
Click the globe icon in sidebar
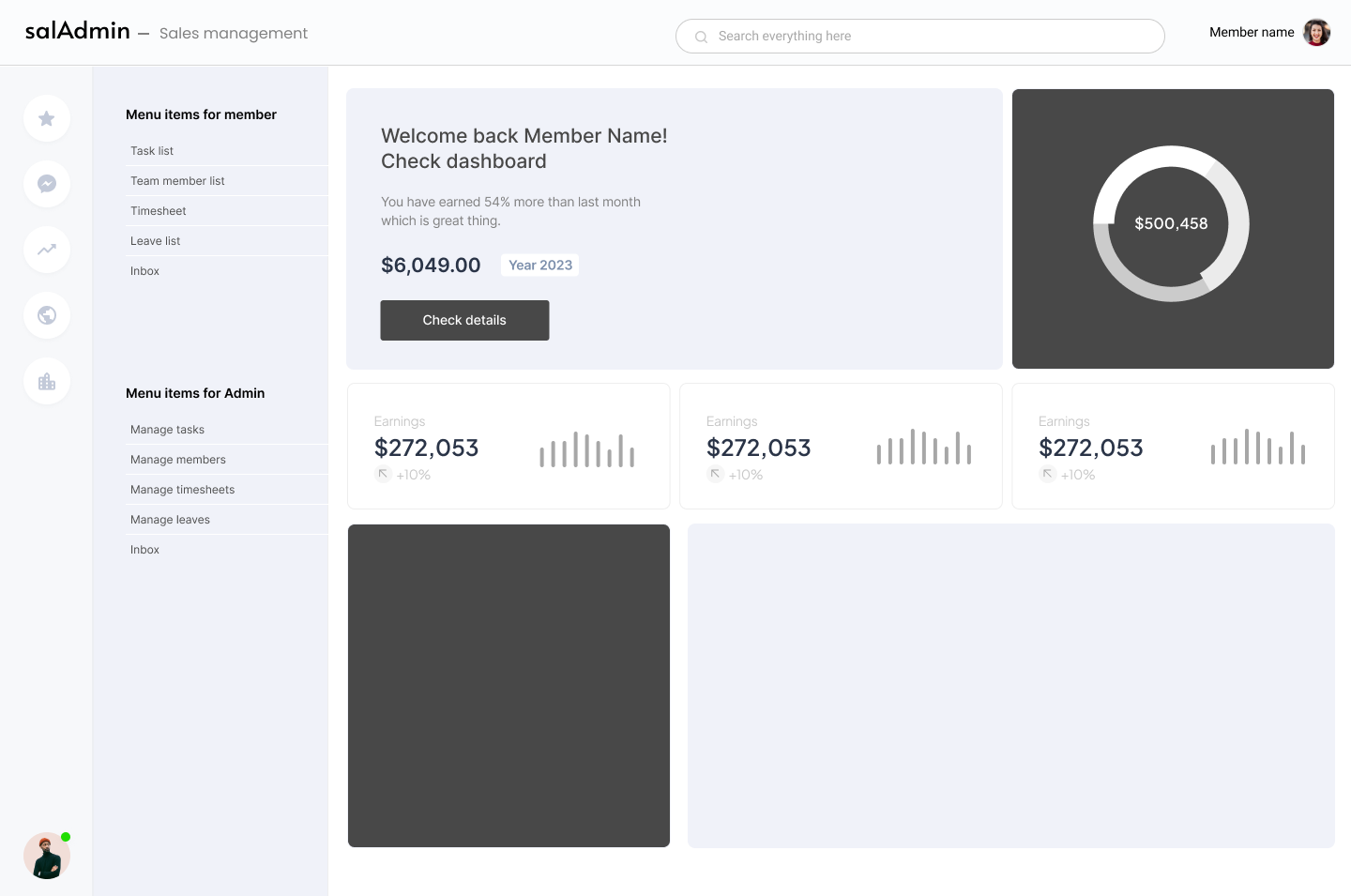click(47, 315)
